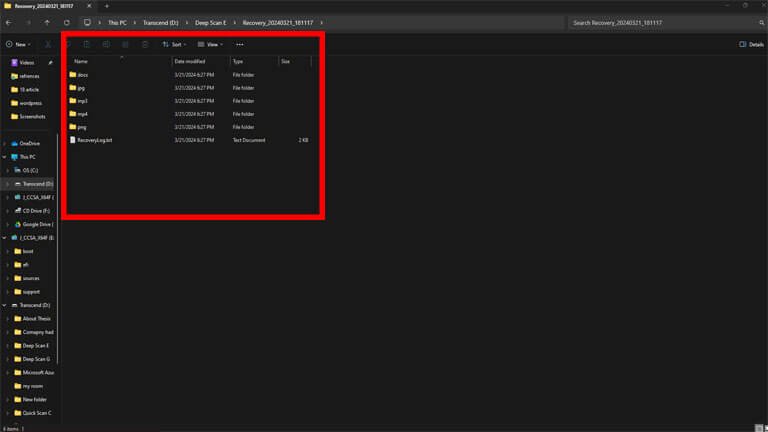This screenshot has width=768, height=432.
Task: Open the wordpress folder in sidebar
Action: point(30,103)
